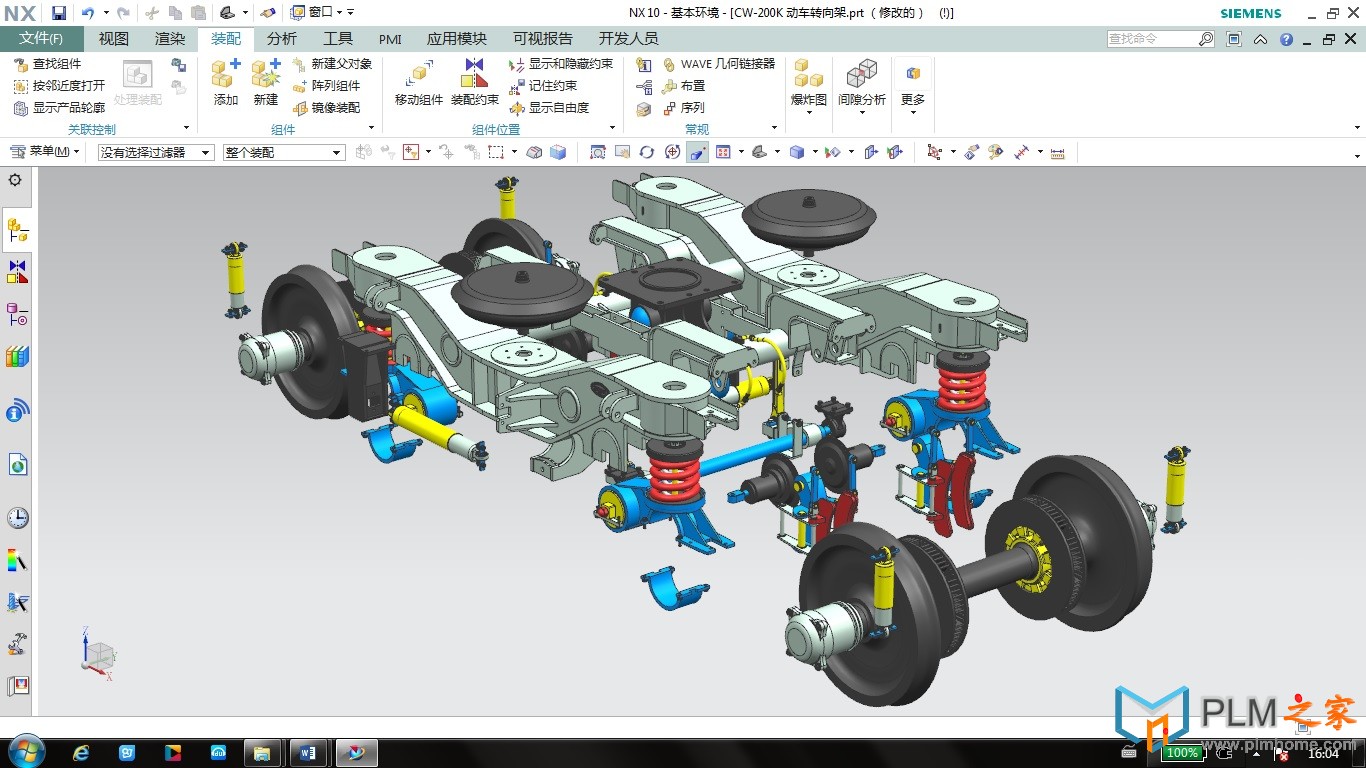Viewport: 1366px width, 768px height.
Task: Switch to the PMI tab
Action: (x=390, y=39)
